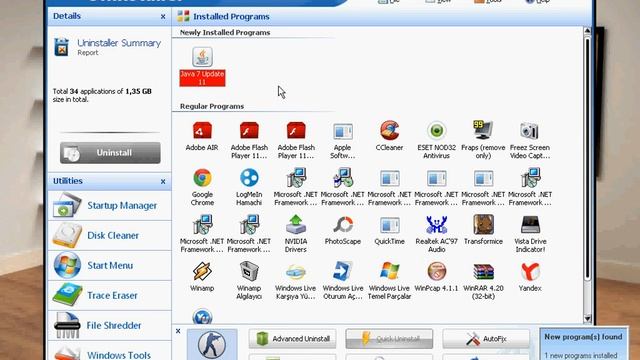The width and height of the screenshot is (640, 360).
Task: Select the CCleaner program icon
Action: [389, 136]
